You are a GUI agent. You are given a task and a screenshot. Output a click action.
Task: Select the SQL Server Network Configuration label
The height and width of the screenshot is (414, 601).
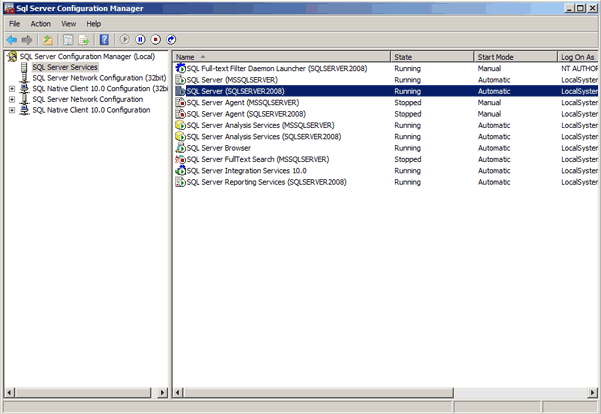pyautogui.click(x=88, y=99)
